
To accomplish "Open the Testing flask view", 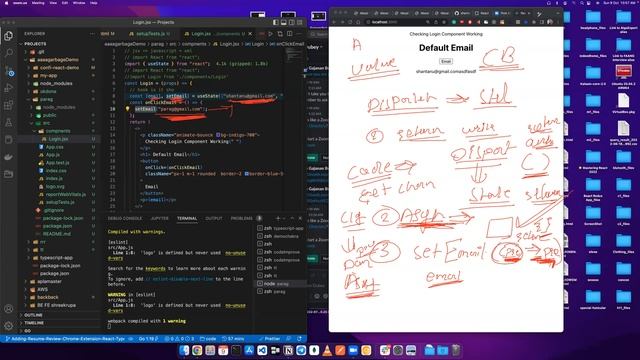I will (9, 122).
